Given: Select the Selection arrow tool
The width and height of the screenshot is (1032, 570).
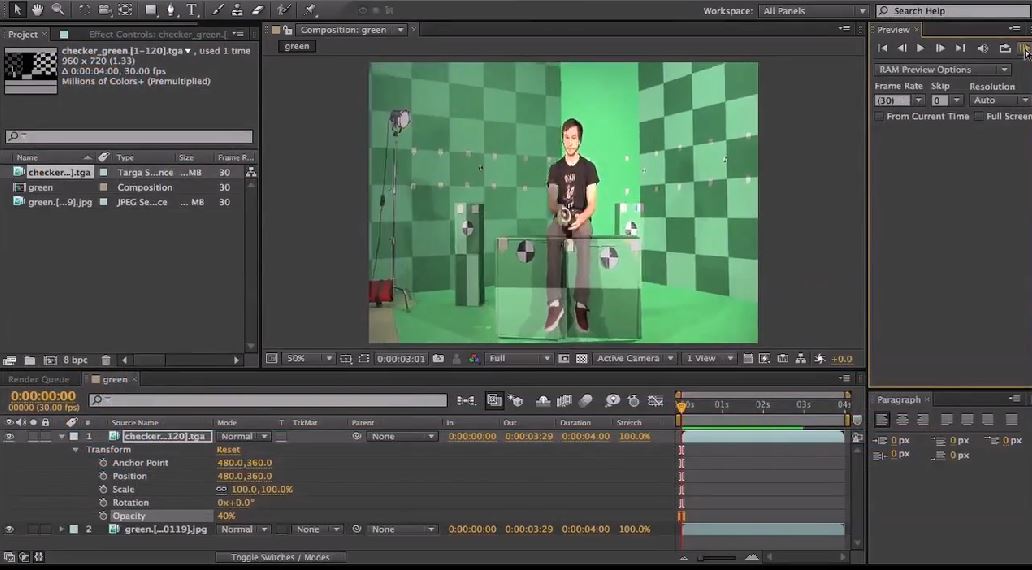Looking at the screenshot, I should pos(17,9).
